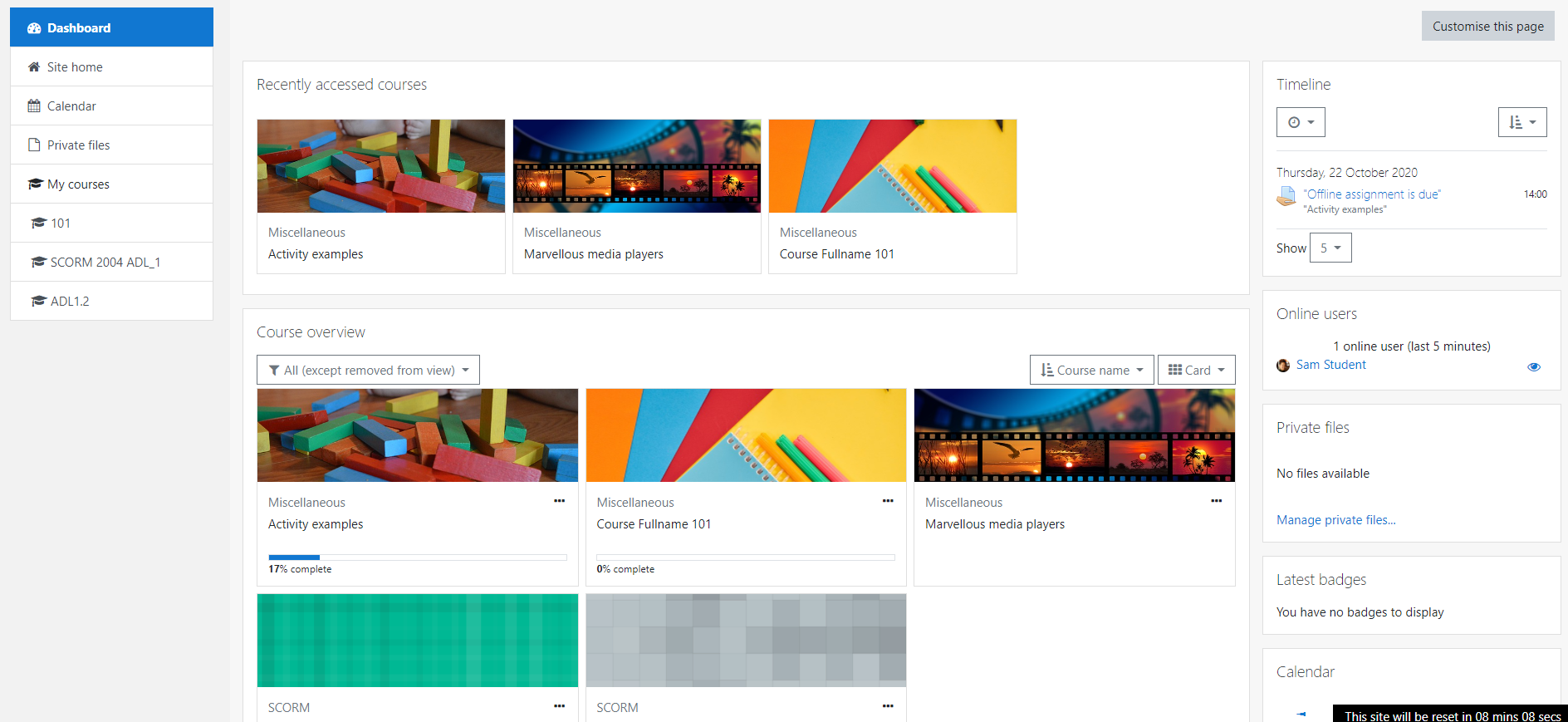Image resolution: width=1568 pixels, height=722 pixels.
Task: Click the Site home house icon
Action: pyautogui.click(x=34, y=67)
